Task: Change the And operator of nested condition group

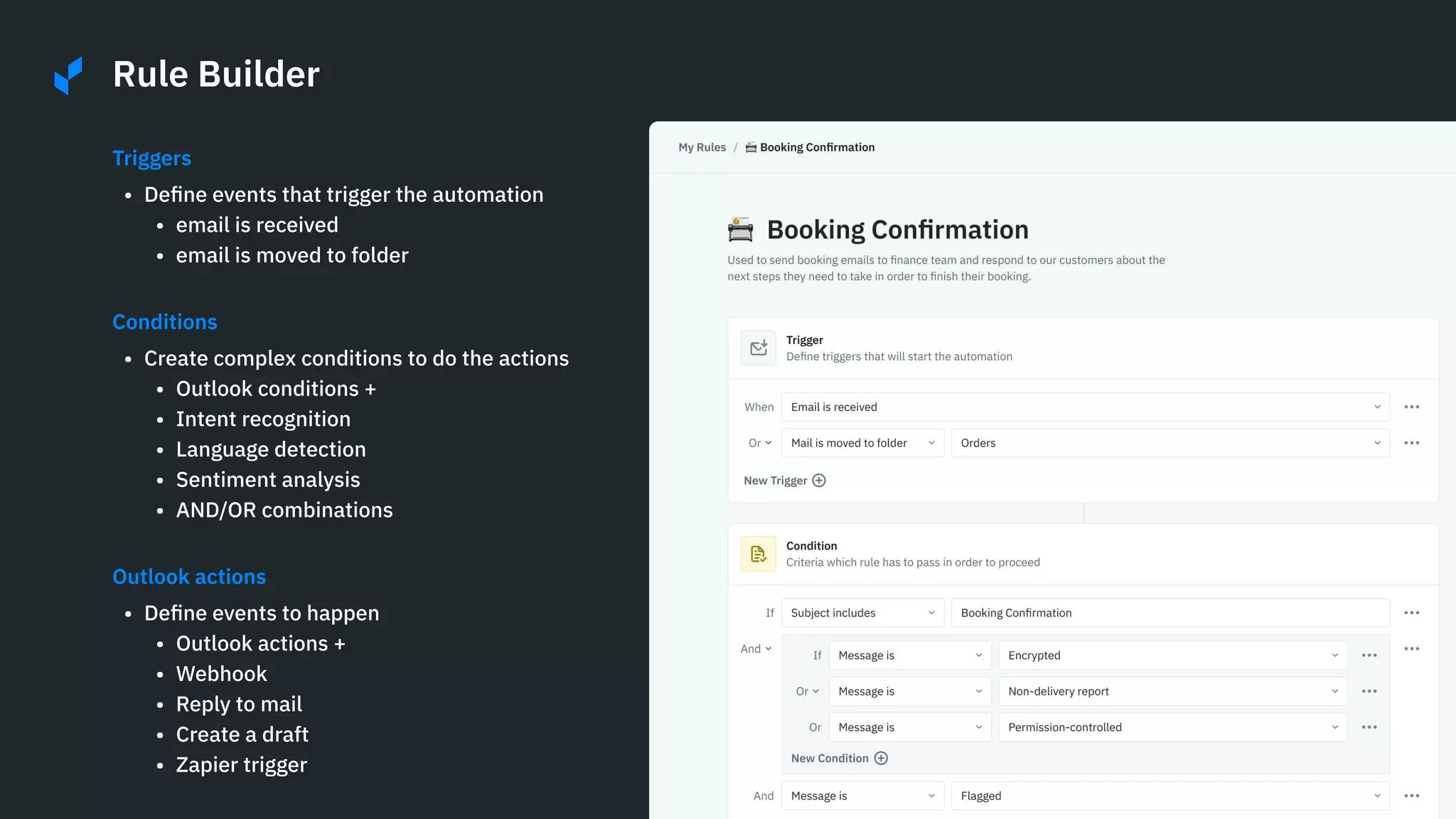Action: [755, 648]
